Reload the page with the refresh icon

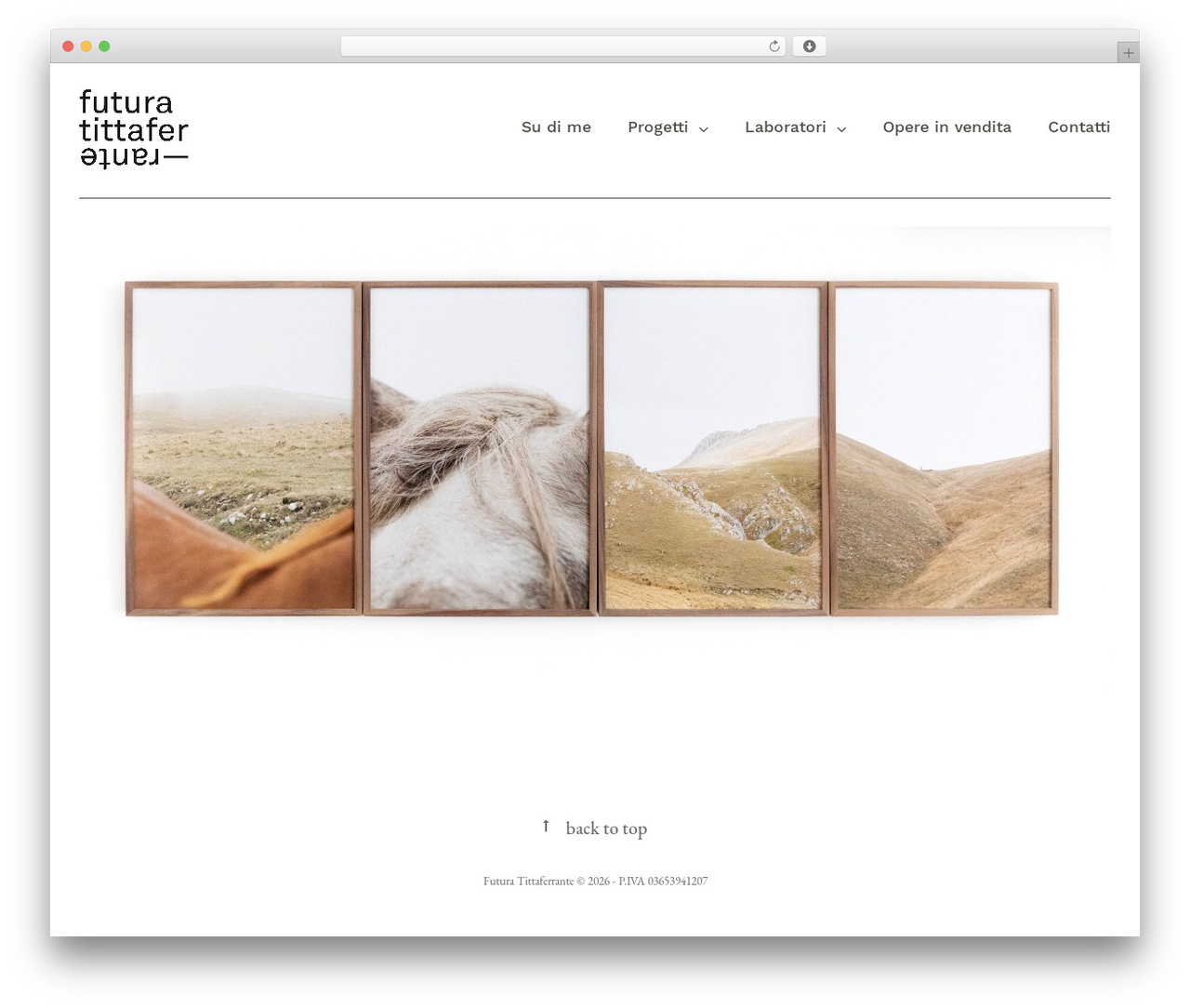(774, 46)
